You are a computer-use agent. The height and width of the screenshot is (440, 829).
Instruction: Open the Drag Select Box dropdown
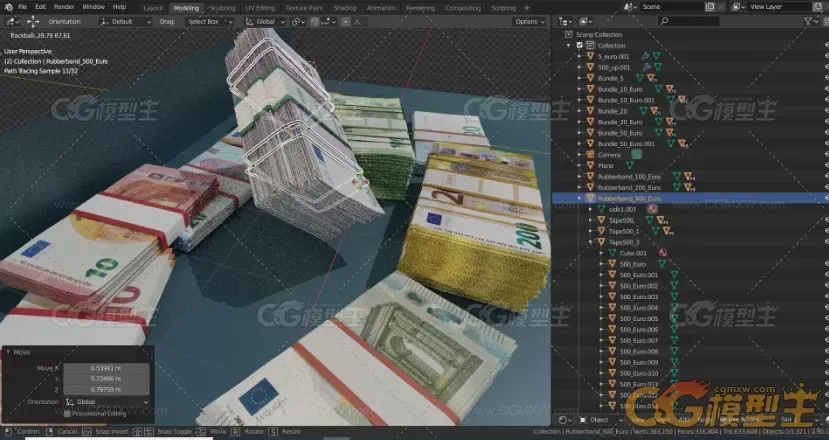pyautogui.click(x=209, y=22)
